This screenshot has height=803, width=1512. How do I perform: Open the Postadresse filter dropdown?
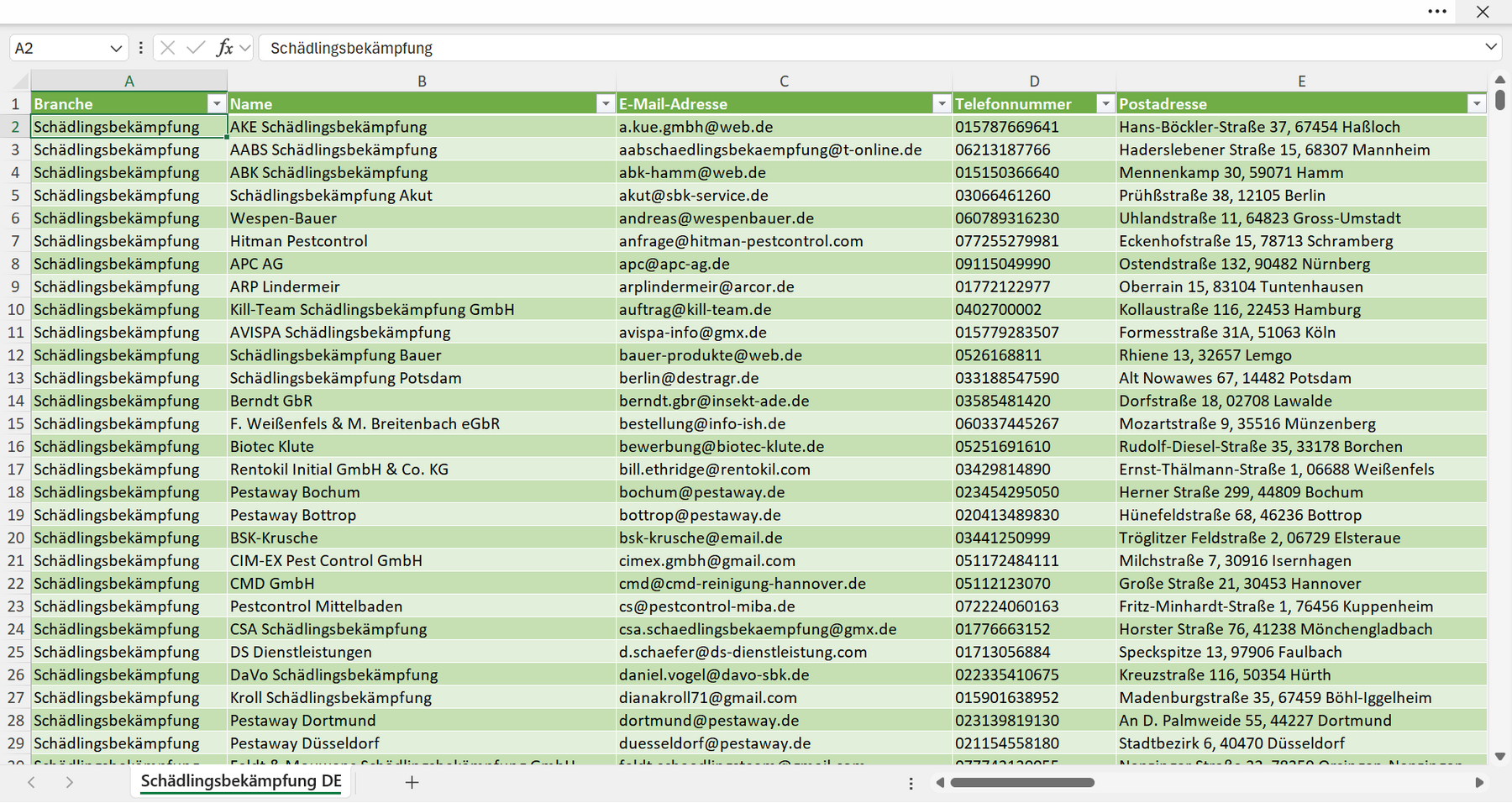click(x=1477, y=103)
